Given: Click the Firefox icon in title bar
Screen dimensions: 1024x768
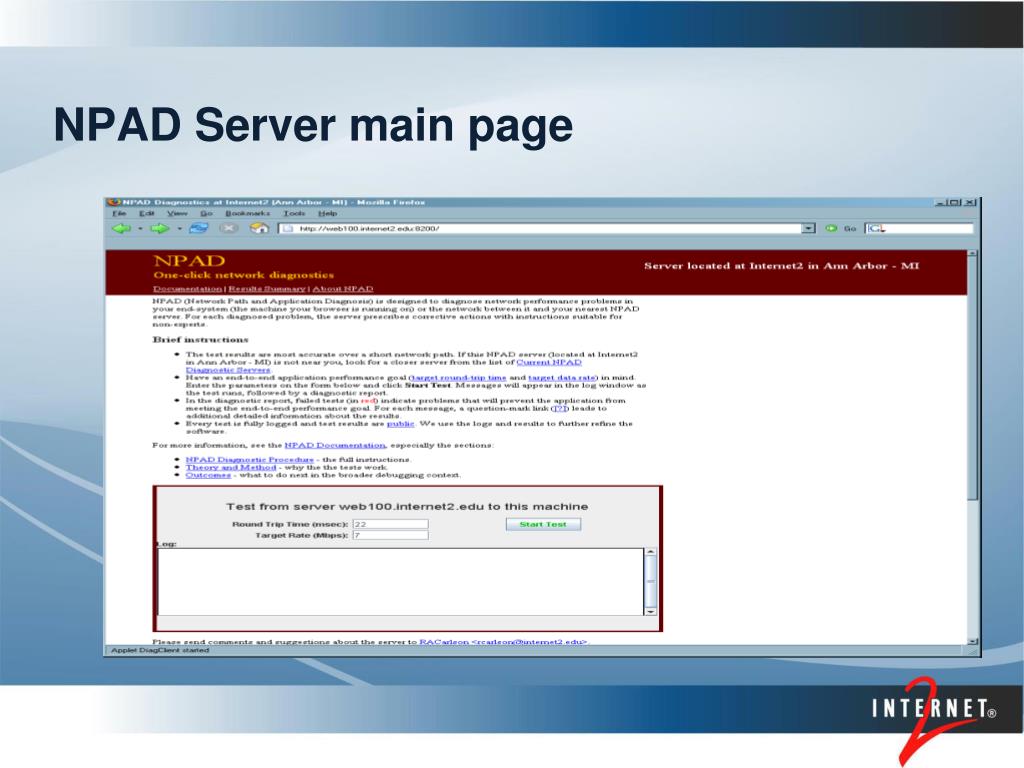Looking at the screenshot, I should click(x=114, y=202).
